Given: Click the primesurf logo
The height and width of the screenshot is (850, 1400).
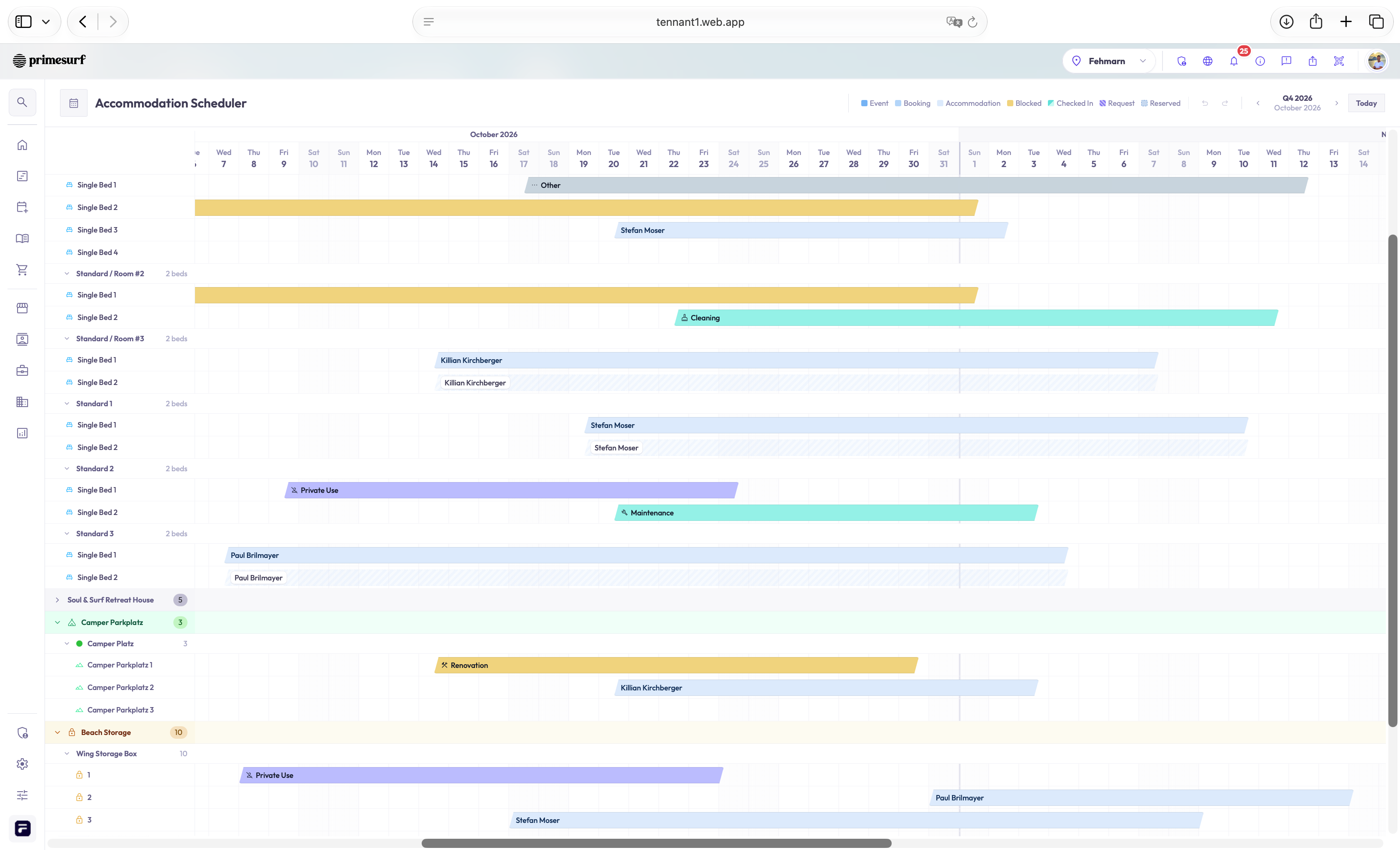Looking at the screenshot, I should [x=50, y=60].
